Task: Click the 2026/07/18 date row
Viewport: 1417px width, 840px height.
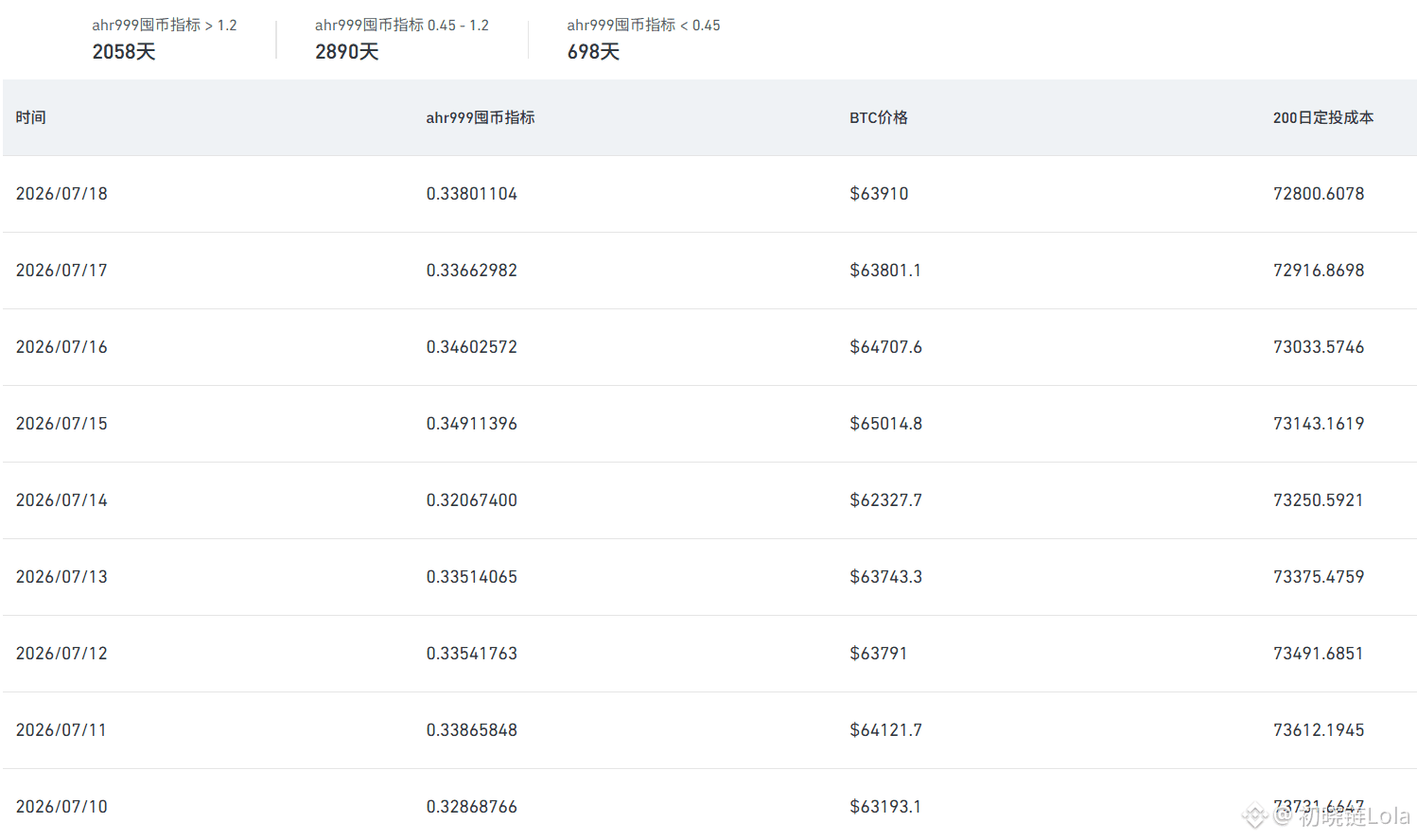Action: tap(709, 194)
